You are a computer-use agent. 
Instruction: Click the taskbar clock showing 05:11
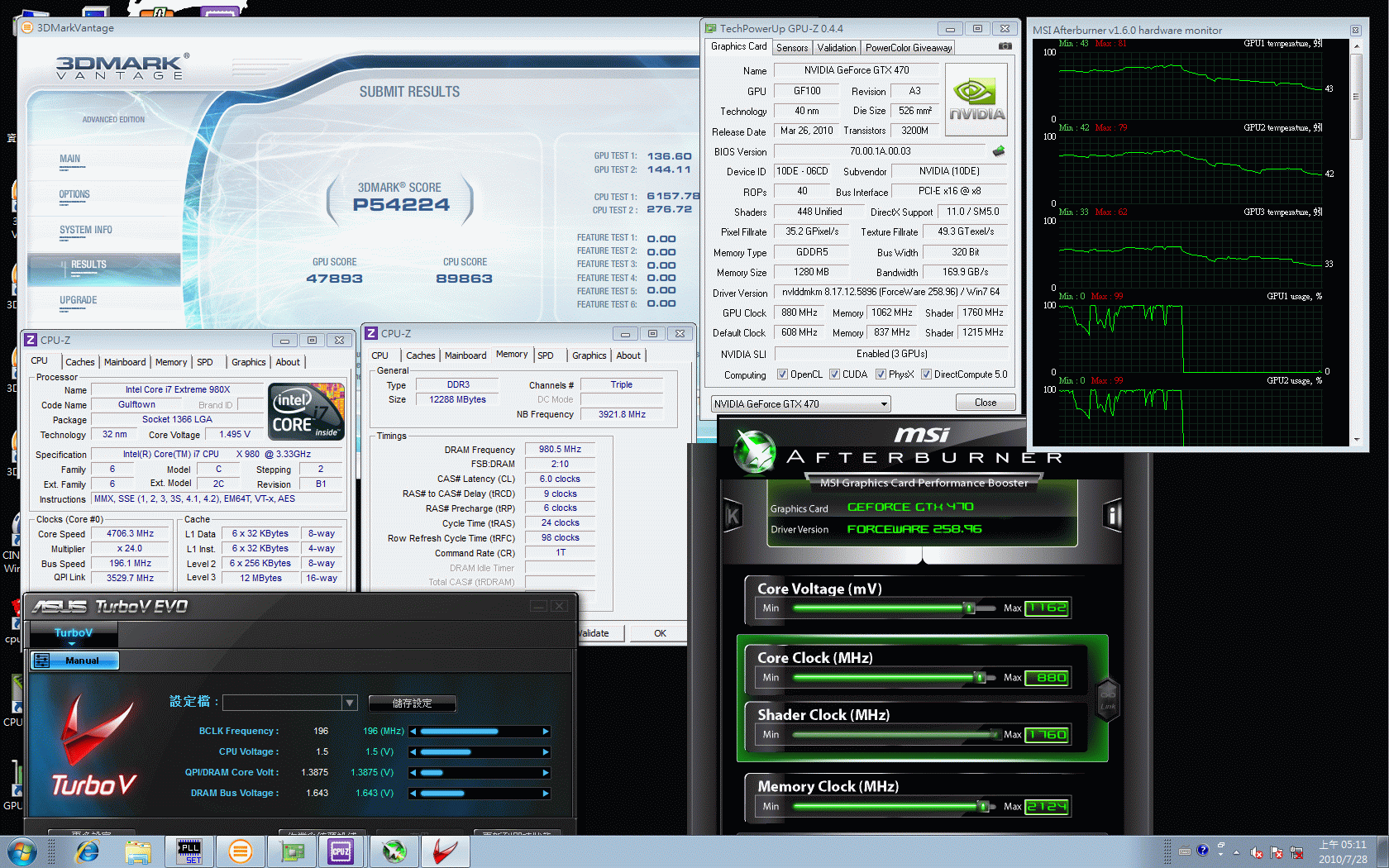point(1343,852)
